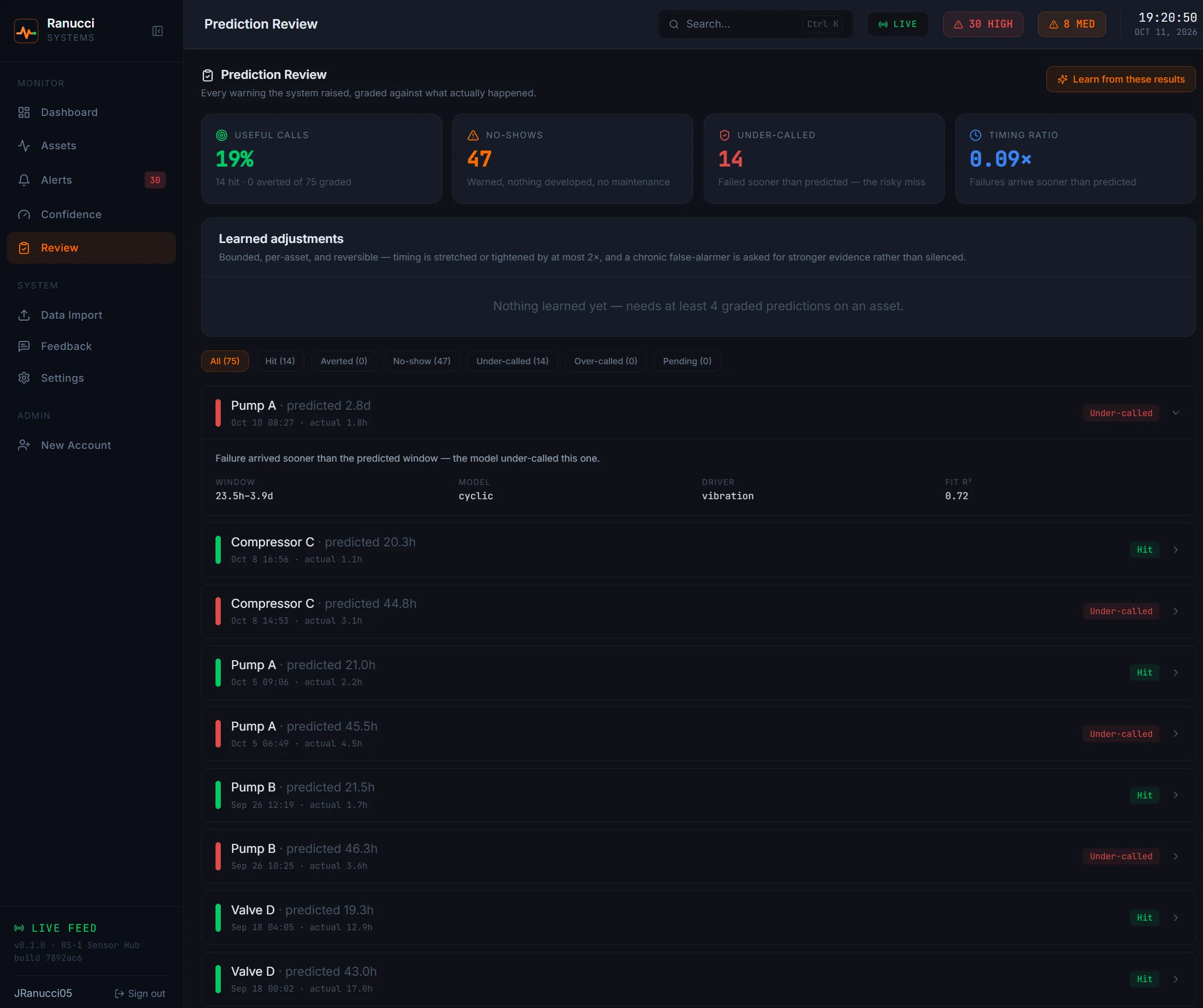This screenshot has width=1203, height=1008.
Task: Click Hit tag on Valve D 43.0h
Action: tap(1144, 979)
